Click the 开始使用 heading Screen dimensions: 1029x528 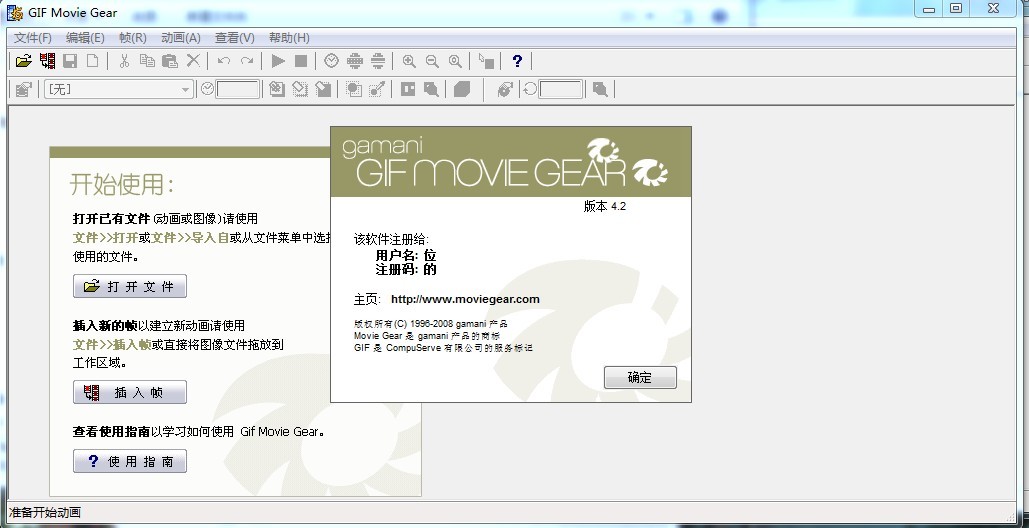click(122, 185)
